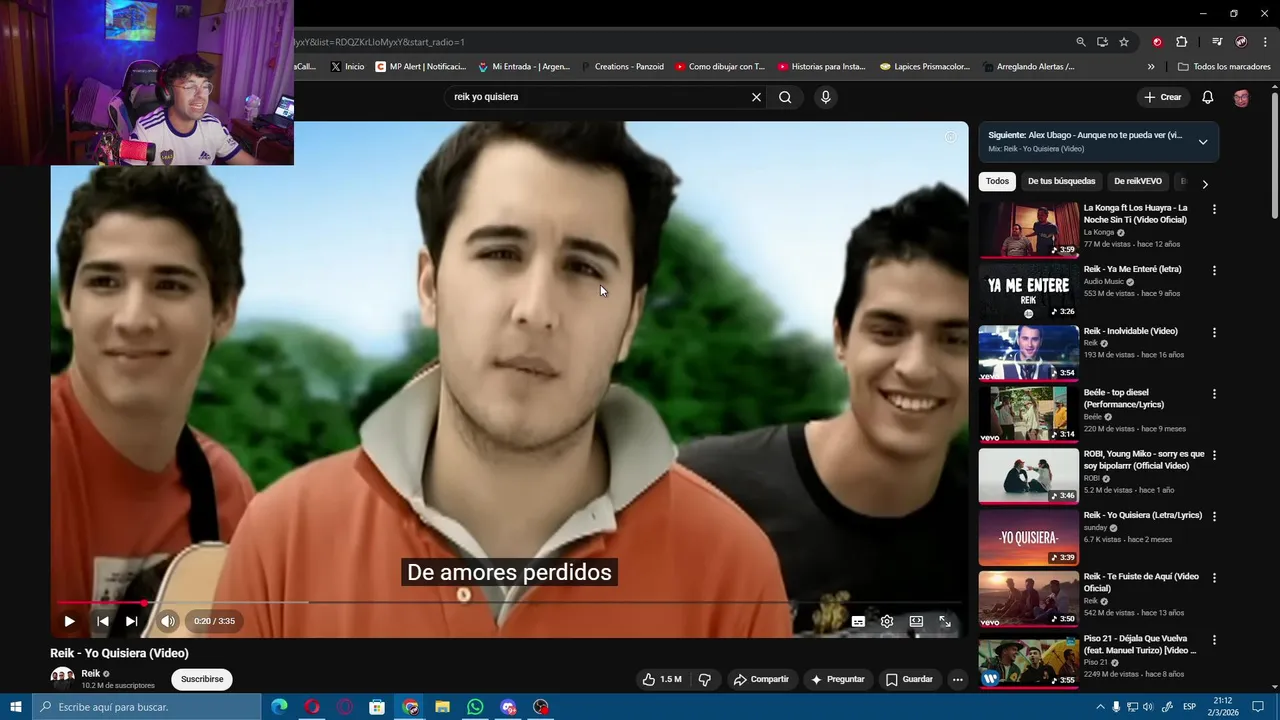This screenshot has width=1280, height=720.
Task: Open more options for La Konga video
Action: pyautogui.click(x=1214, y=209)
